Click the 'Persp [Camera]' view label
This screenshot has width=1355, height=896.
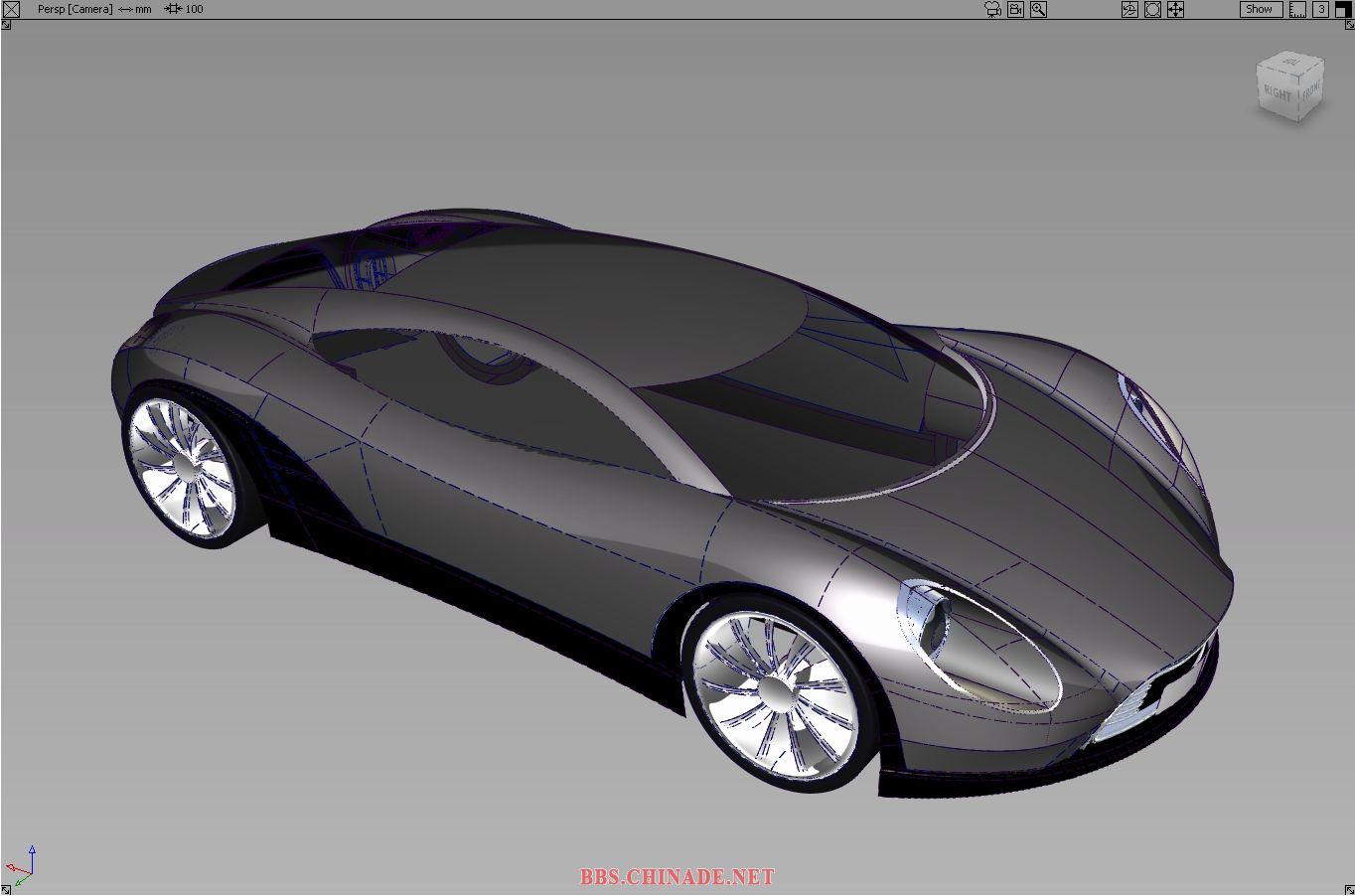(x=75, y=9)
